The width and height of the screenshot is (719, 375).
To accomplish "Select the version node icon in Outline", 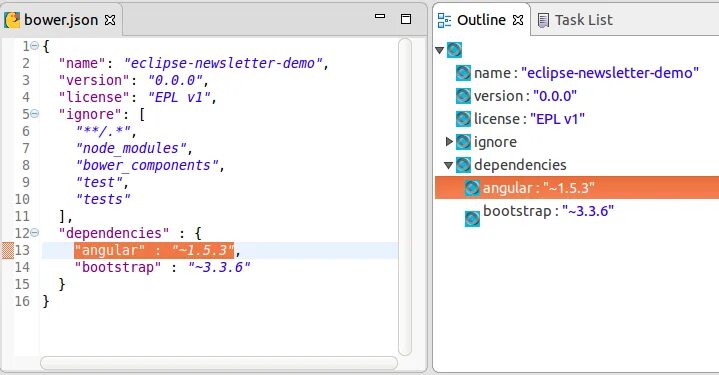I will [x=463, y=96].
